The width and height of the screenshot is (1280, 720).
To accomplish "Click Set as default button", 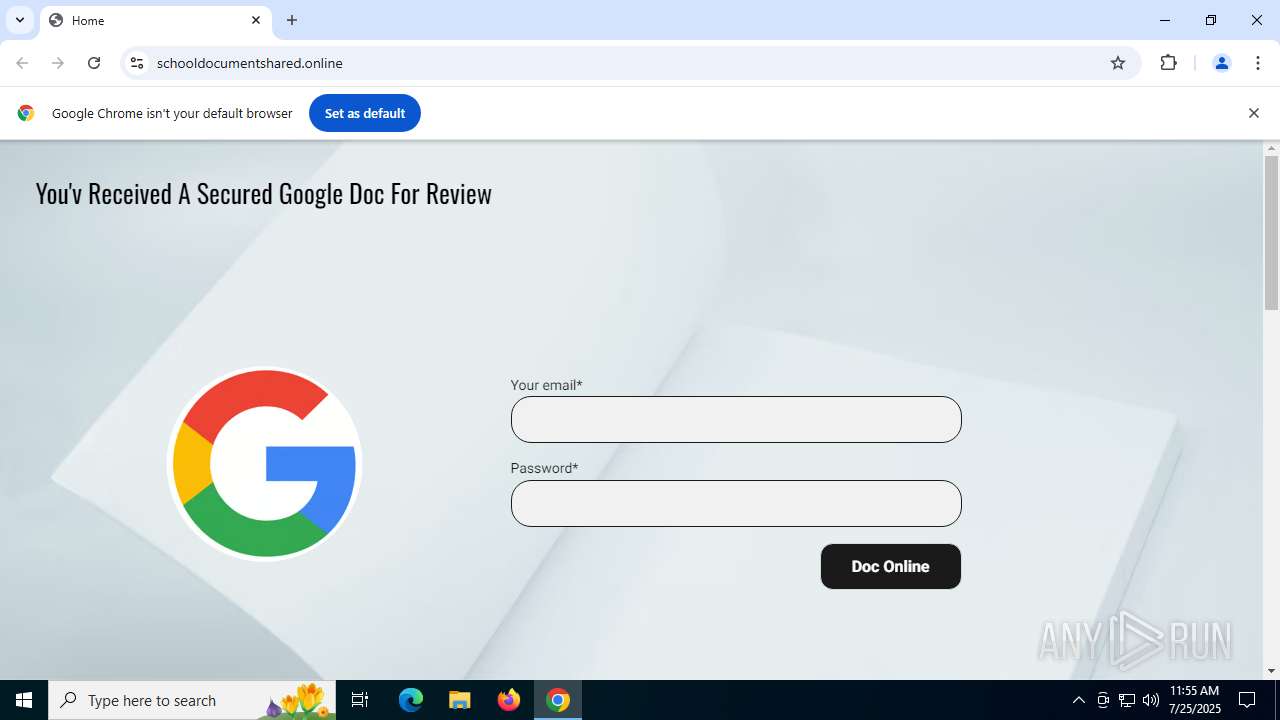I will 365,113.
